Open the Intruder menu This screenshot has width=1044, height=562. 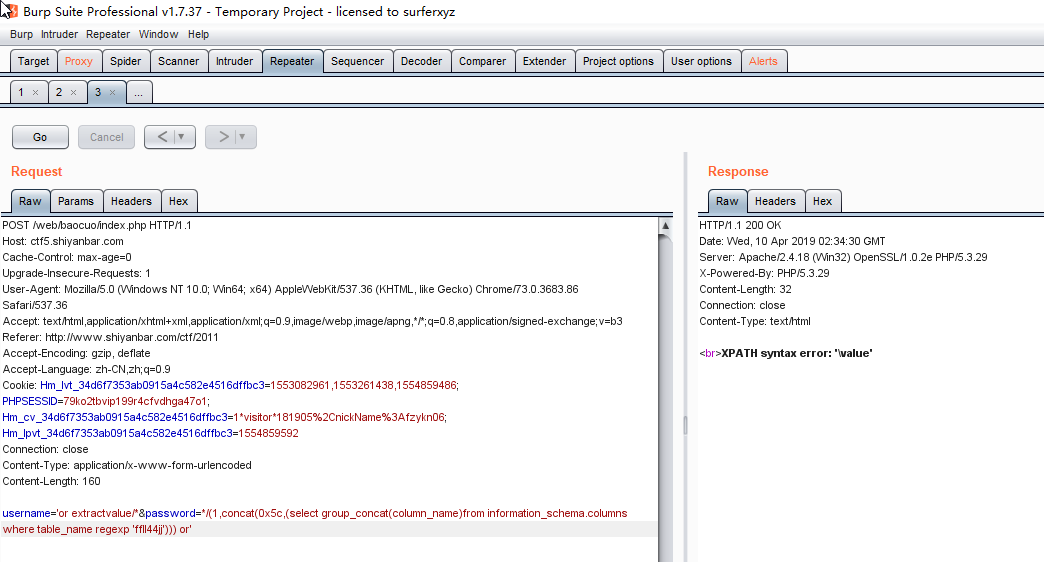pyautogui.click(x=59, y=34)
